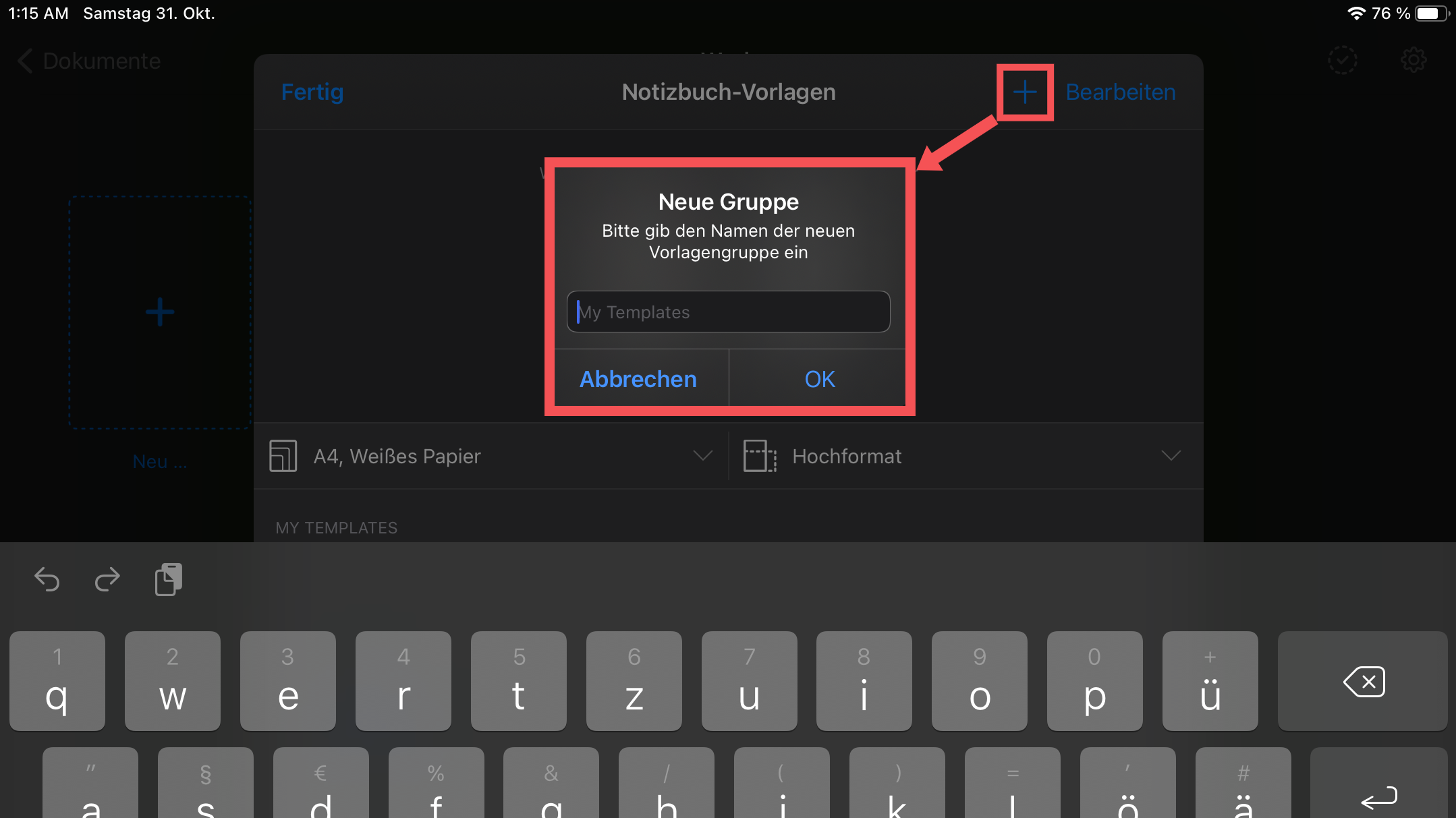
Task: Tap Fertig to close templates panel
Action: [312, 92]
